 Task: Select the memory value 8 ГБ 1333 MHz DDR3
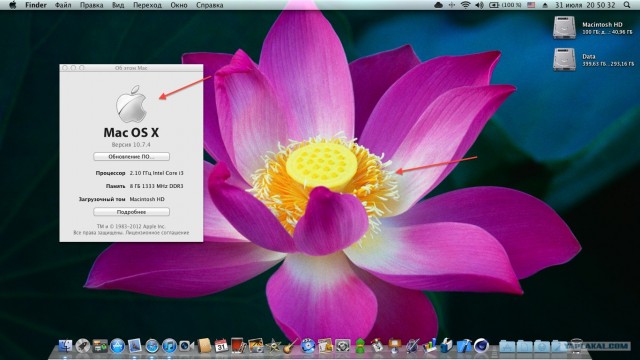(156, 186)
